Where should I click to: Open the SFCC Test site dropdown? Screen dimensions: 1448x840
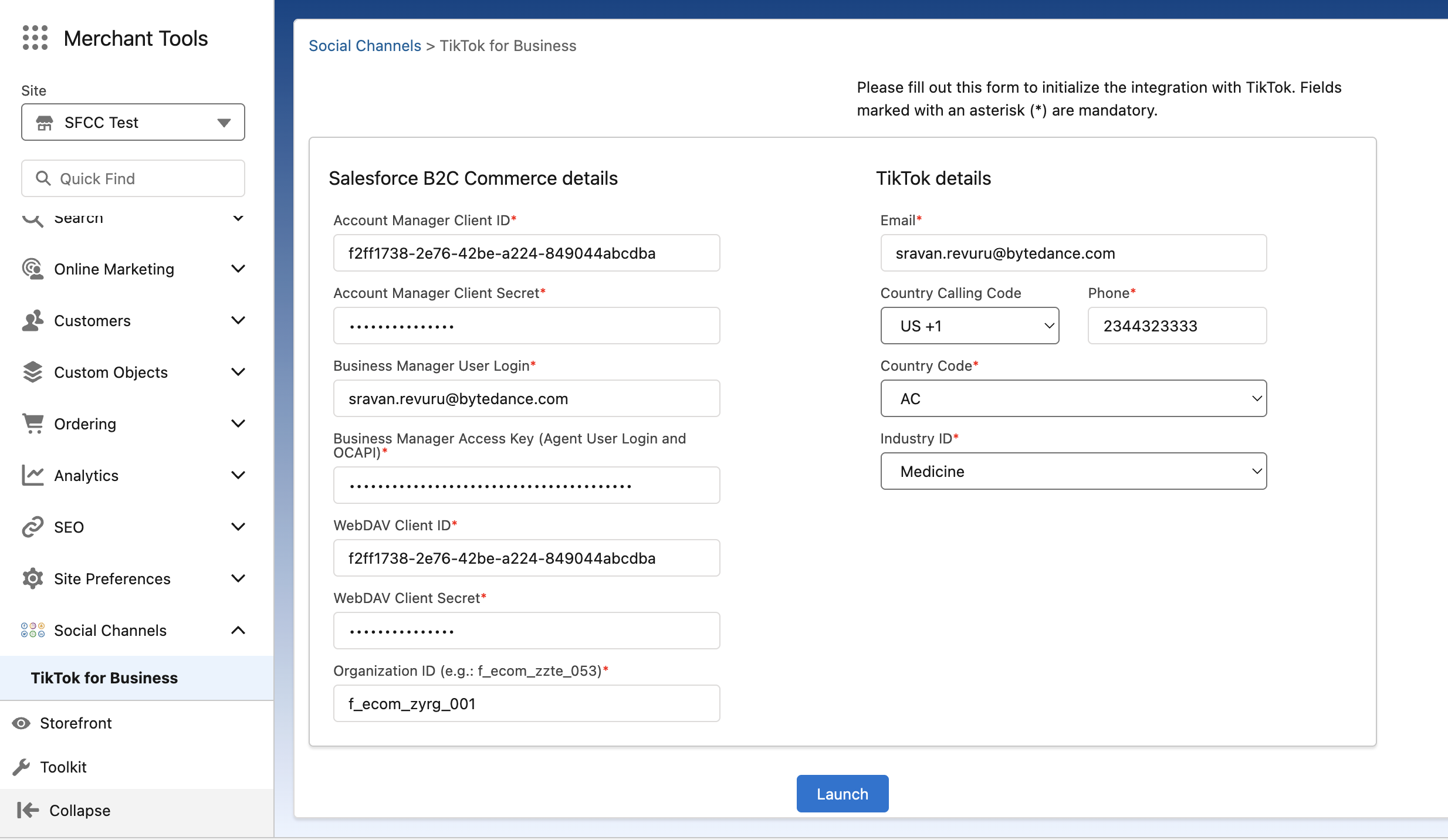[x=133, y=122]
